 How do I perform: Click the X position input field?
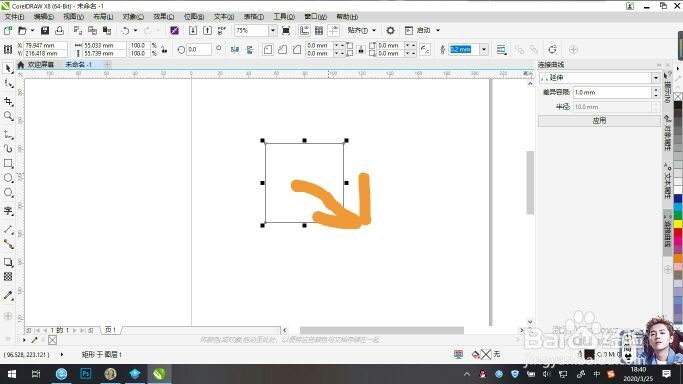[x=45, y=45]
